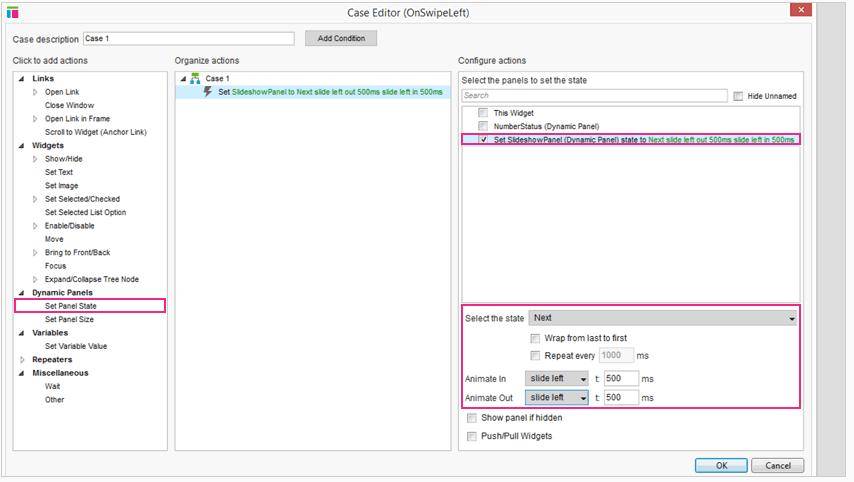Expand the Show/Hide action
The height and width of the screenshot is (482, 854).
[36, 159]
